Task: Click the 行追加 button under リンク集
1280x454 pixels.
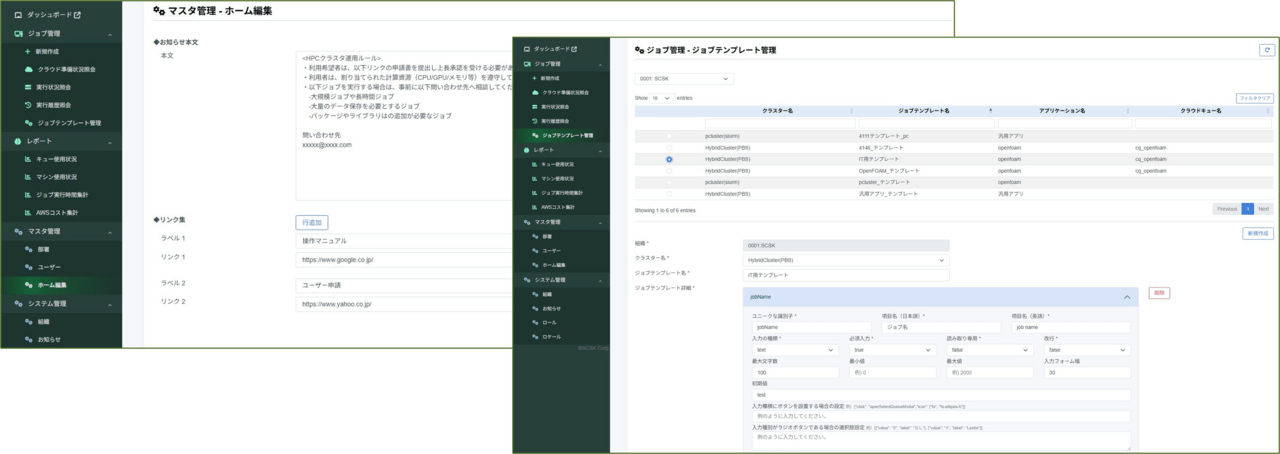Action: pyautogui.click(x=311, y=222)
